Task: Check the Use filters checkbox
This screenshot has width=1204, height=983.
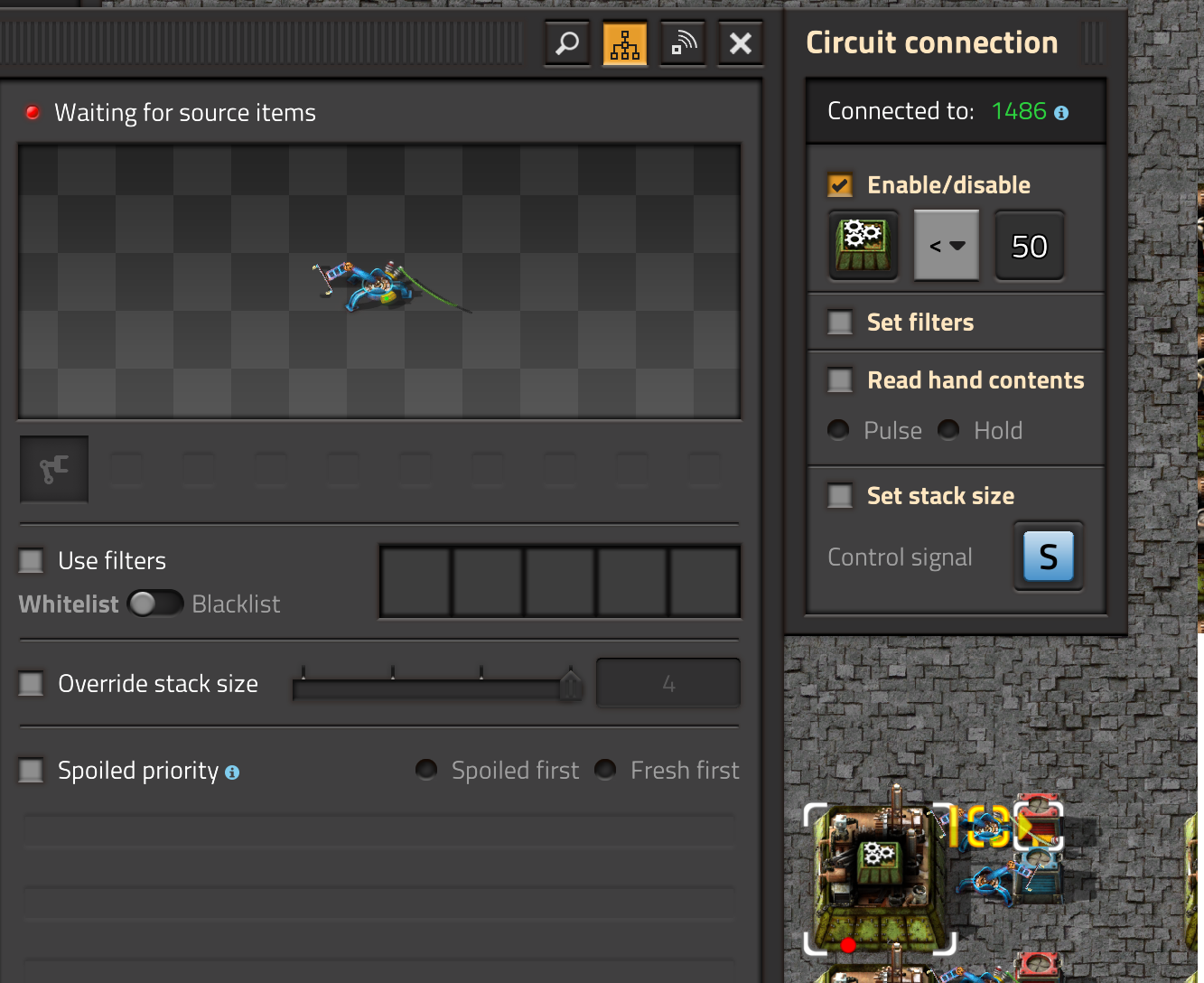Action: coord(31,561)
